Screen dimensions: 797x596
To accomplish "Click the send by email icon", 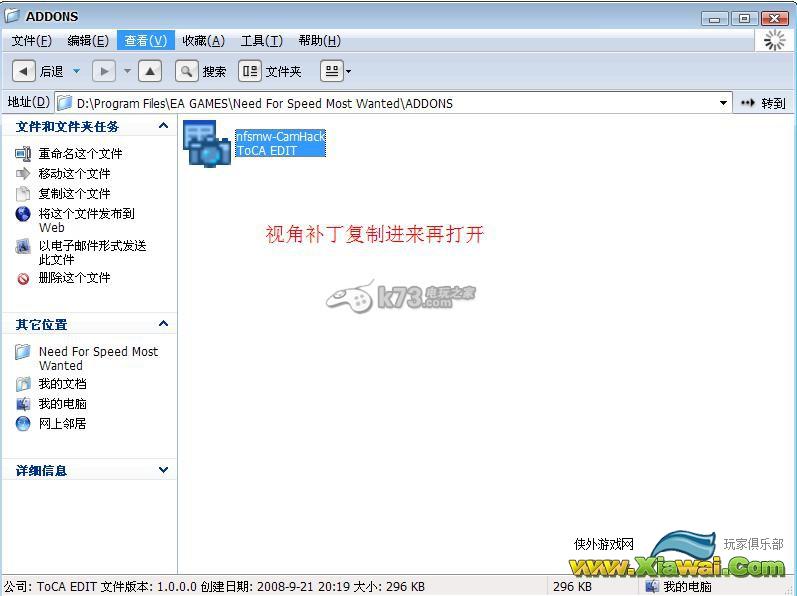I will pyautogui.click(x=23, y=246).
